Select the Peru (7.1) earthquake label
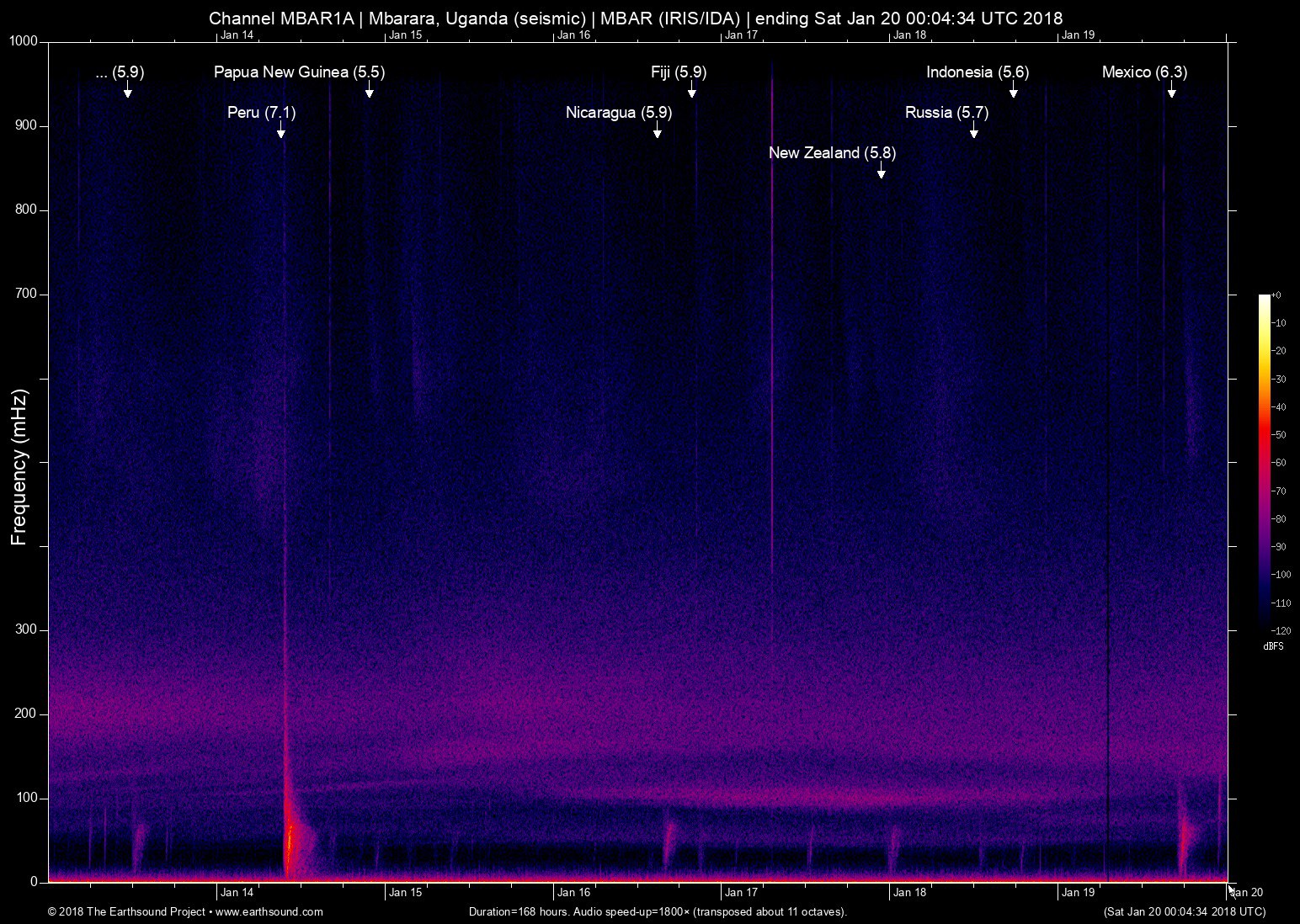Viewport: 1300px width, 924px height. pyautogui.click(x=261, y=113)
